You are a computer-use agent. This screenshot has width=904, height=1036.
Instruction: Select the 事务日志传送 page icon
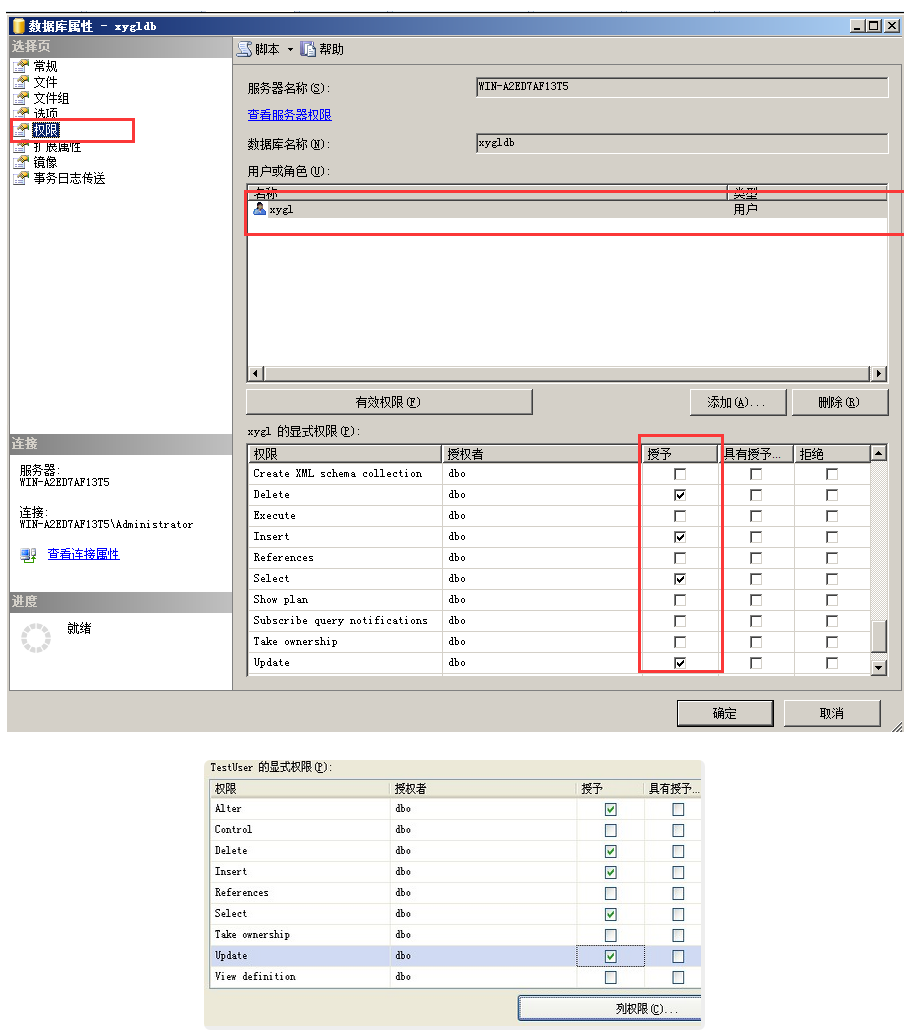click(x=20, y=178)
